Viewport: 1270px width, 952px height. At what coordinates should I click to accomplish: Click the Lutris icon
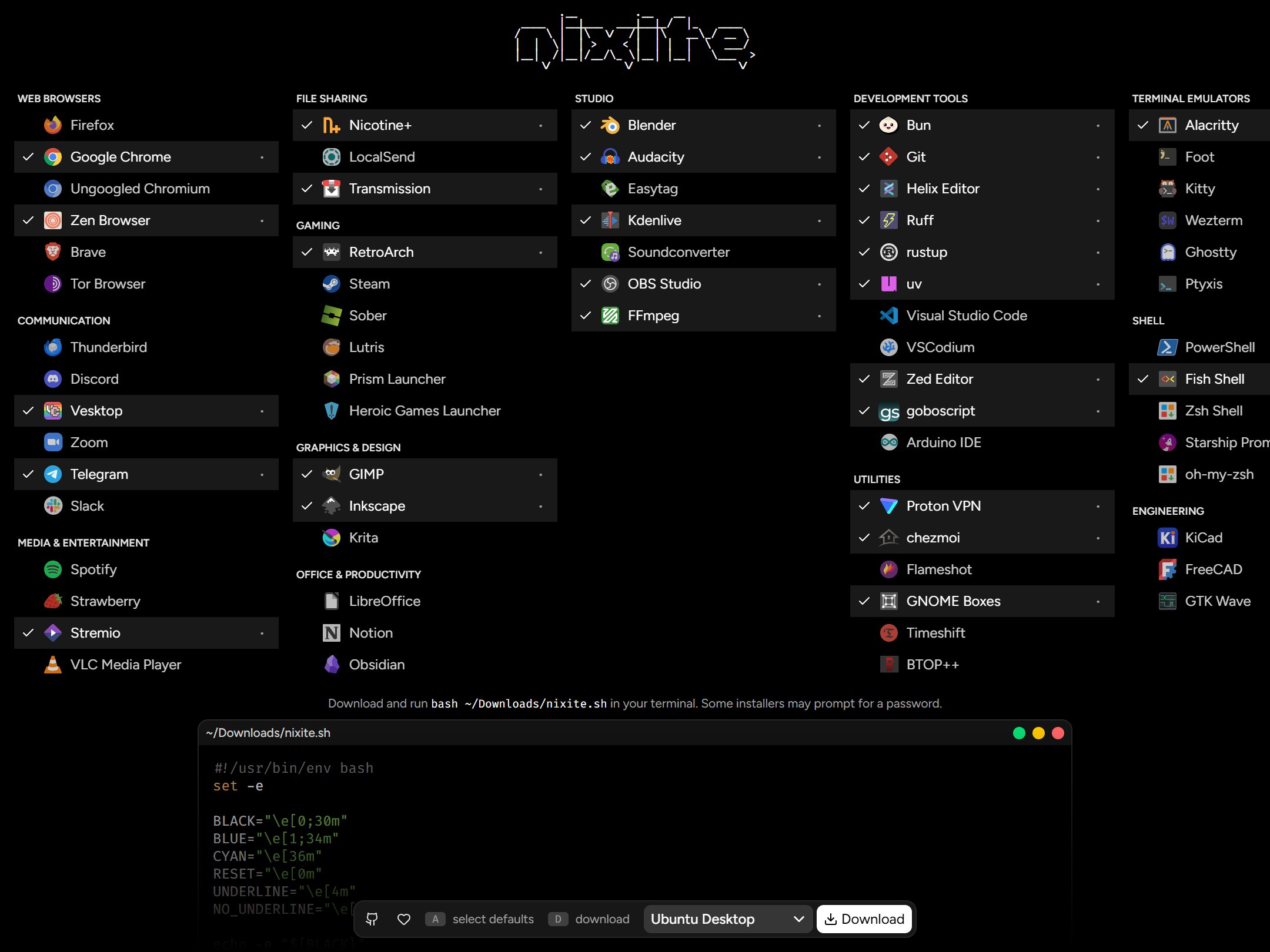332,347
